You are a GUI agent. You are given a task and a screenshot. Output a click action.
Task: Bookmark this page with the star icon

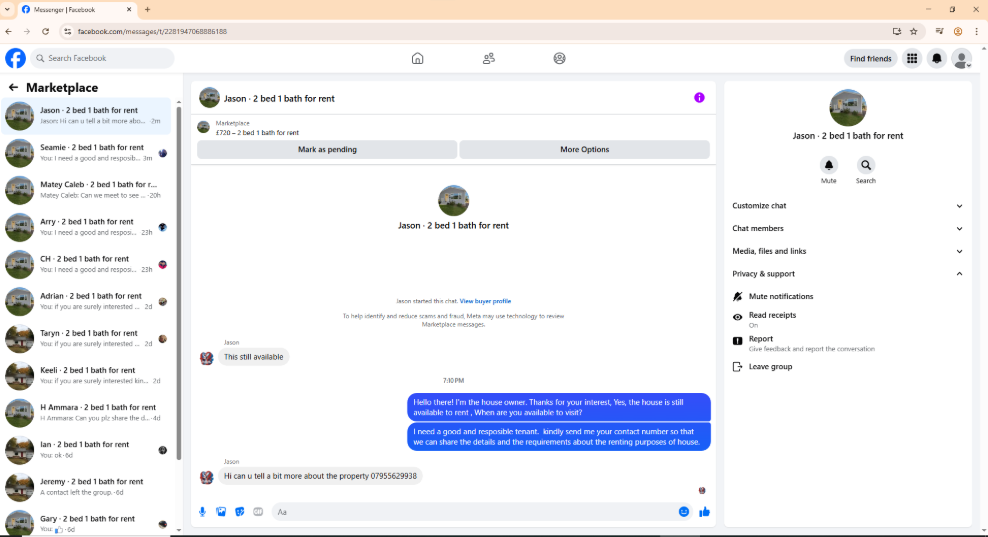(914, 32)
